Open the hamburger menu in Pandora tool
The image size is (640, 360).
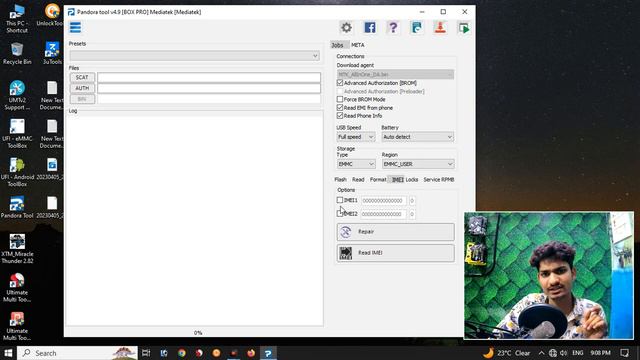click(75, 27)
